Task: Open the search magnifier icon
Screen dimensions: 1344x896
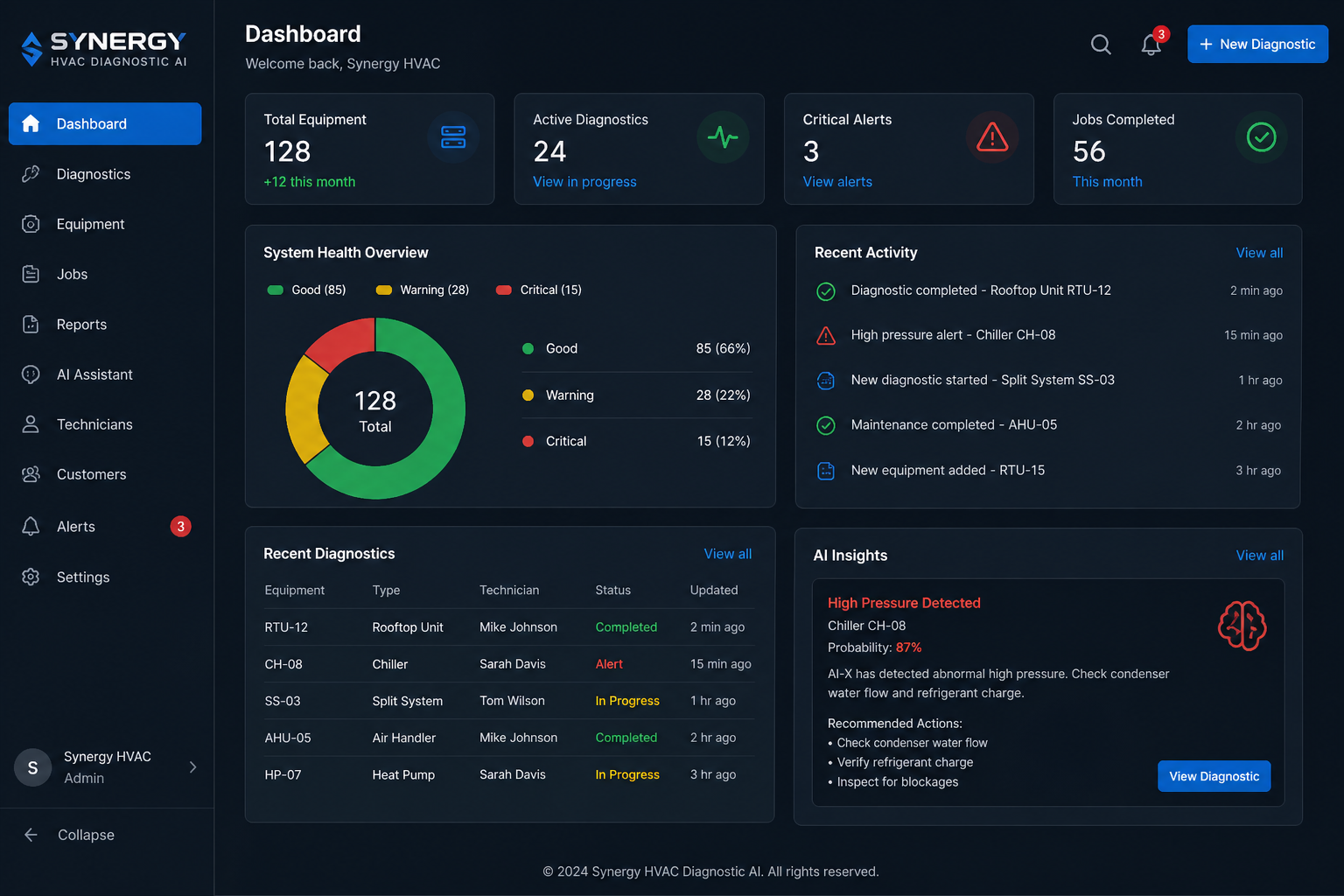Action: (x=1101, y=45)
